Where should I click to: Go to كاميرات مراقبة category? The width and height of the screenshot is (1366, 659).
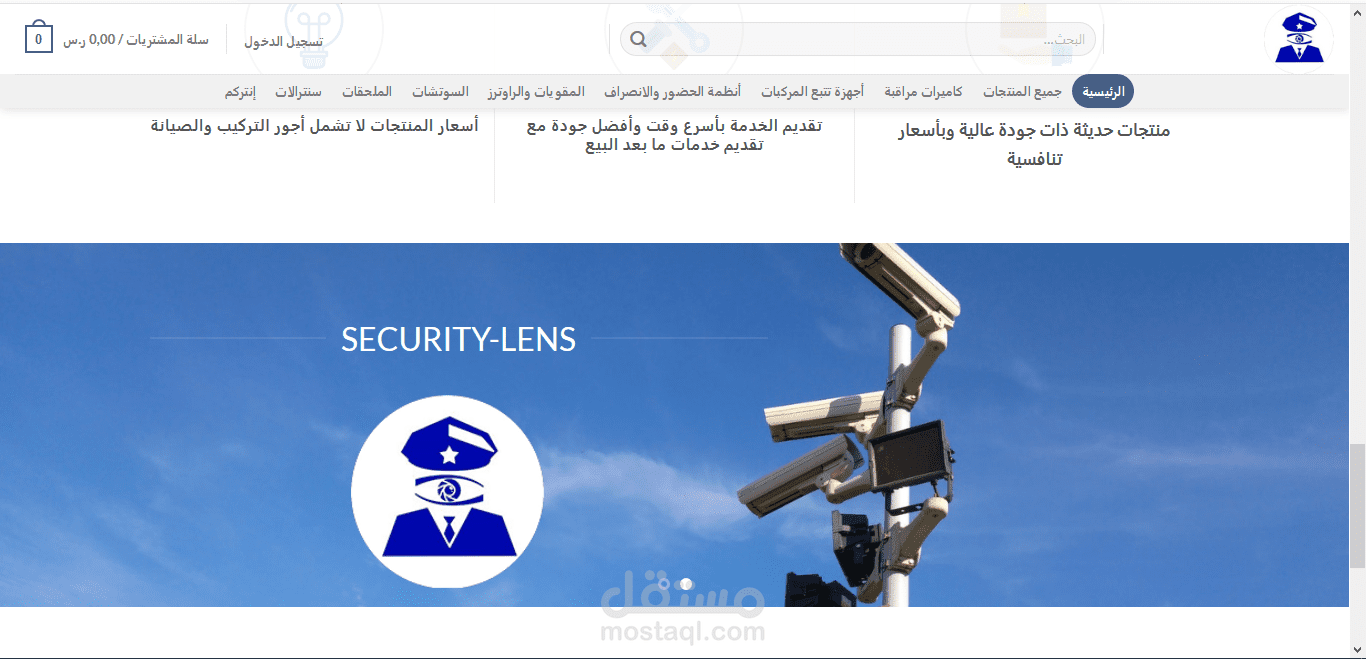923,92
